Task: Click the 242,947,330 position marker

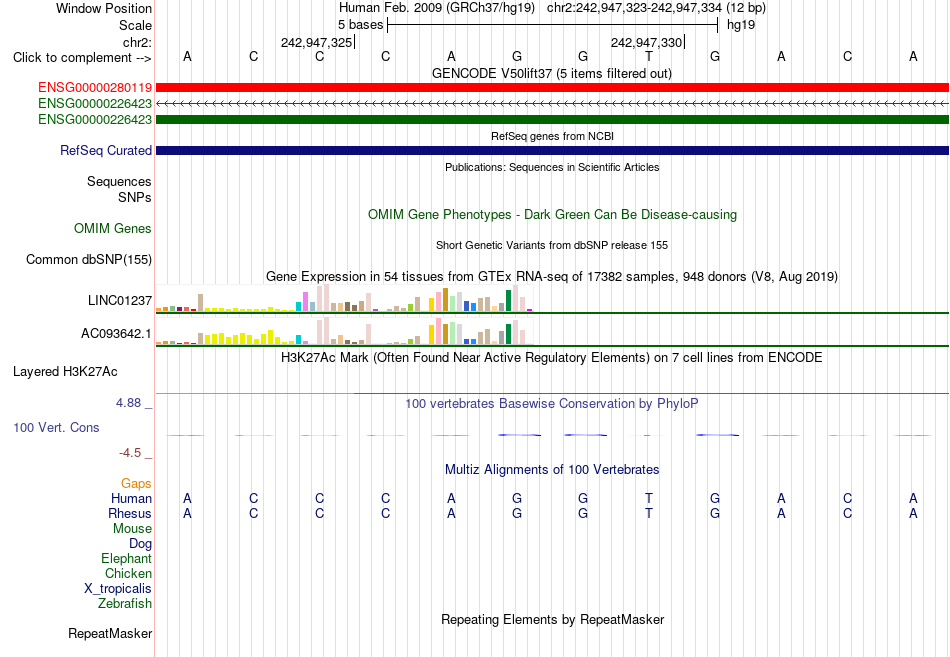Action: click(x=647, y=42)
